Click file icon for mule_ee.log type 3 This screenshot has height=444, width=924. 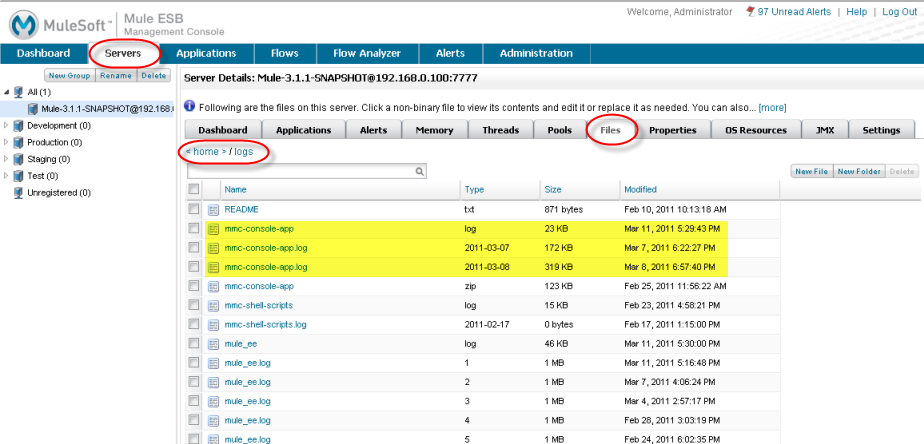pyautogui.click(x=213, y=402)
